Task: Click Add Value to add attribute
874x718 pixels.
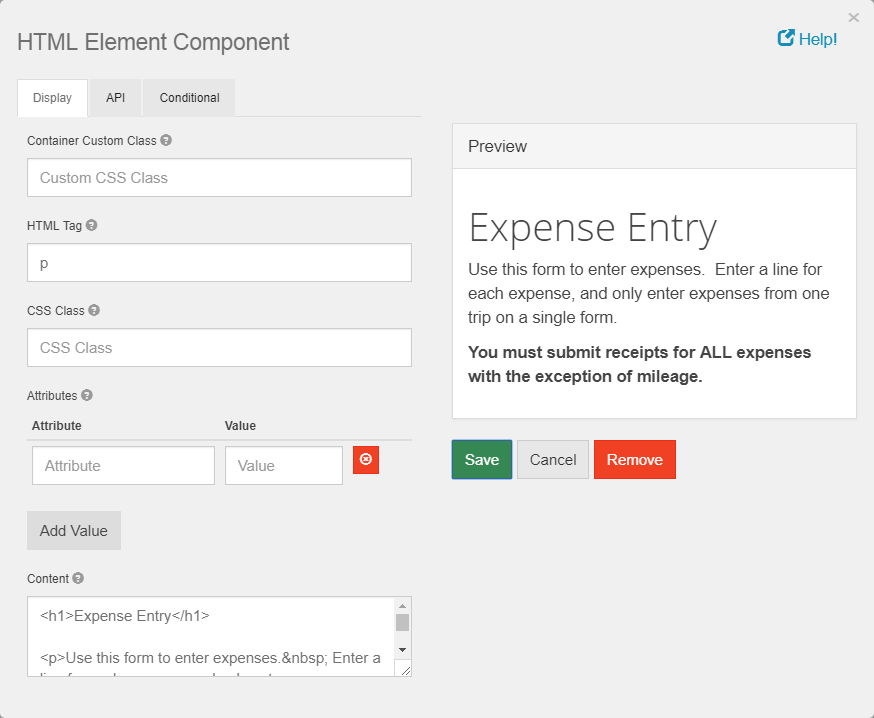Action: [x=73, y=530]
